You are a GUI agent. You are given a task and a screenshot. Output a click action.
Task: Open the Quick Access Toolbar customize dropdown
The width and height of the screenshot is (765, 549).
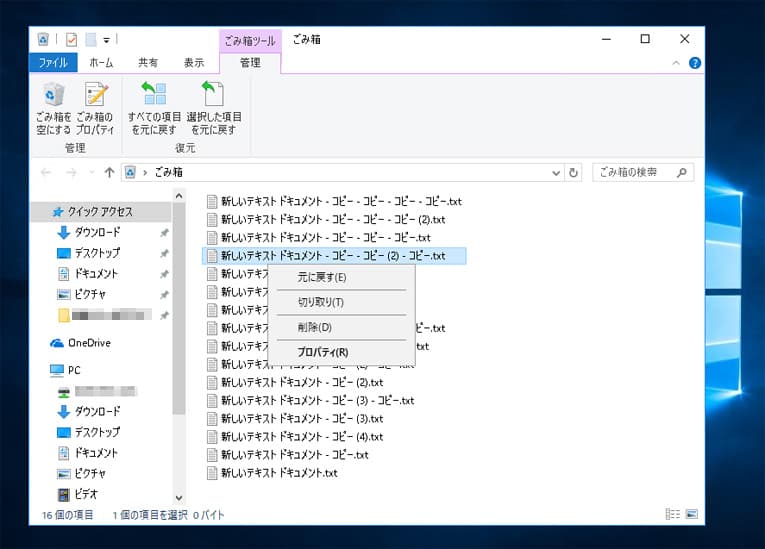click(x=106, y=40)
